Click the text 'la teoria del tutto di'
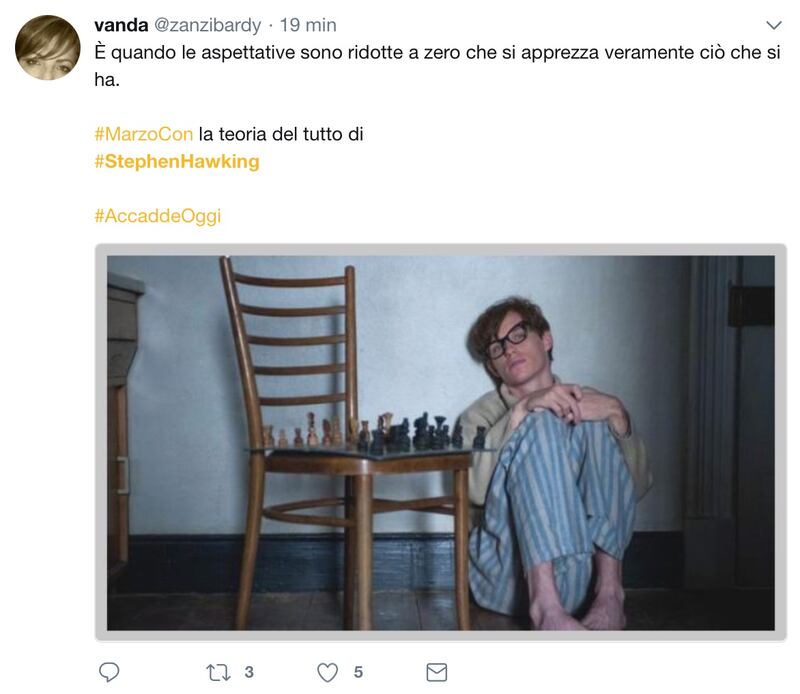Viewport: 800px width, 694px height. pos(281,134)
